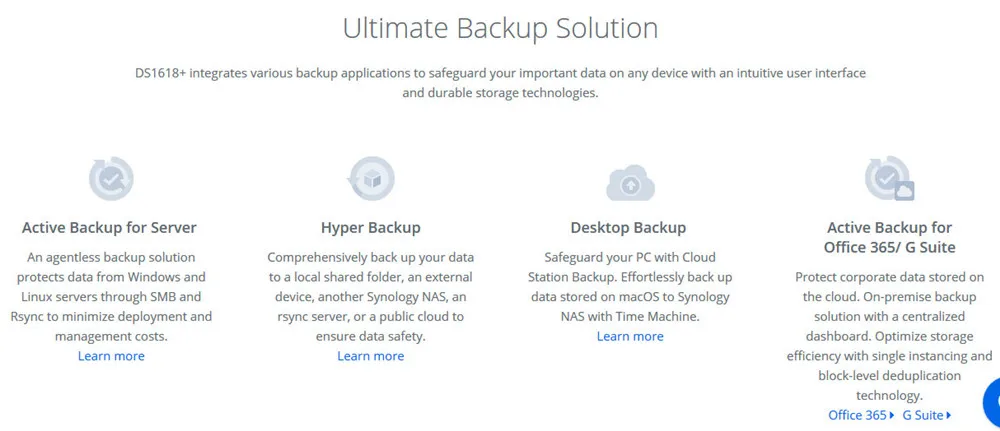Follow the Learn more link under Hyper Backup
Viewport: 1000px width, 431px height.
pos(371,356)
